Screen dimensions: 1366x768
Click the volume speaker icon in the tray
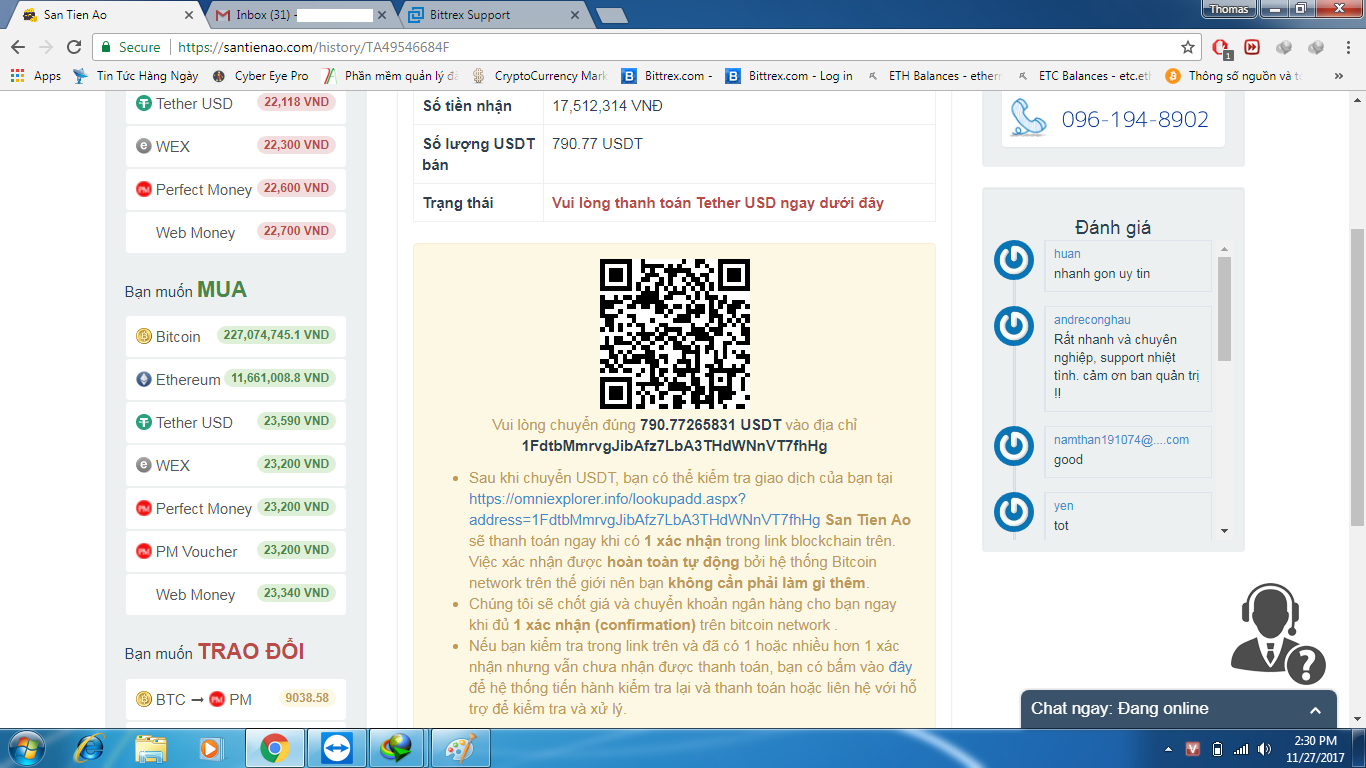pyautogui.click(x=1266, y=749)
